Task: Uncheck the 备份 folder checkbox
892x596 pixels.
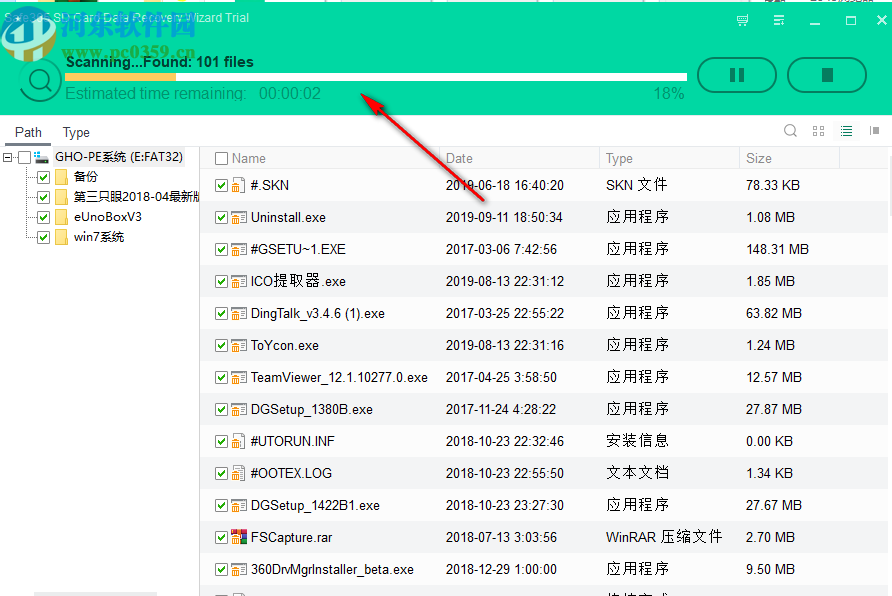Action: pyautogui.click(x=43, y=176)
